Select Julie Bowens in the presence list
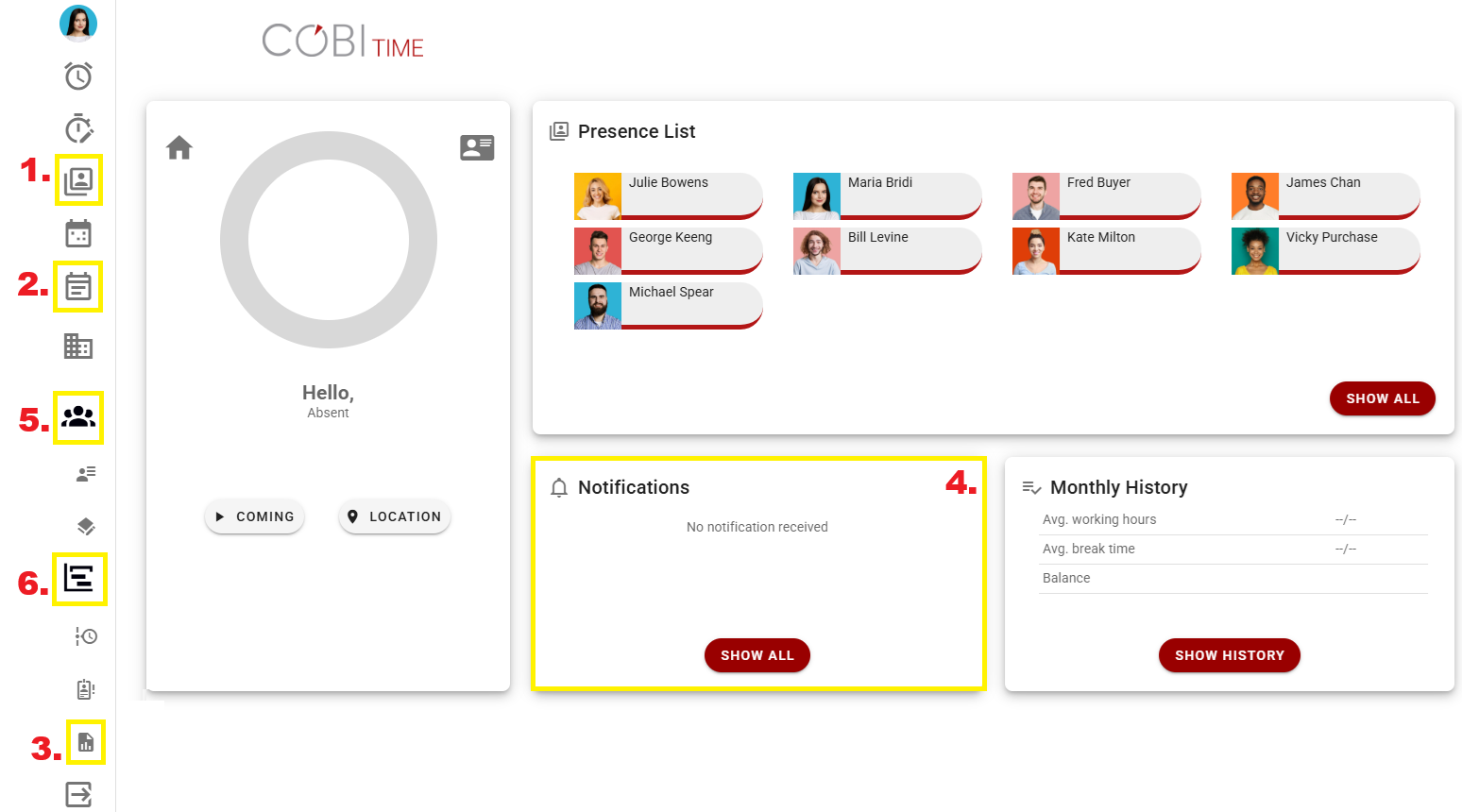1462x812 pixels. 668,196
